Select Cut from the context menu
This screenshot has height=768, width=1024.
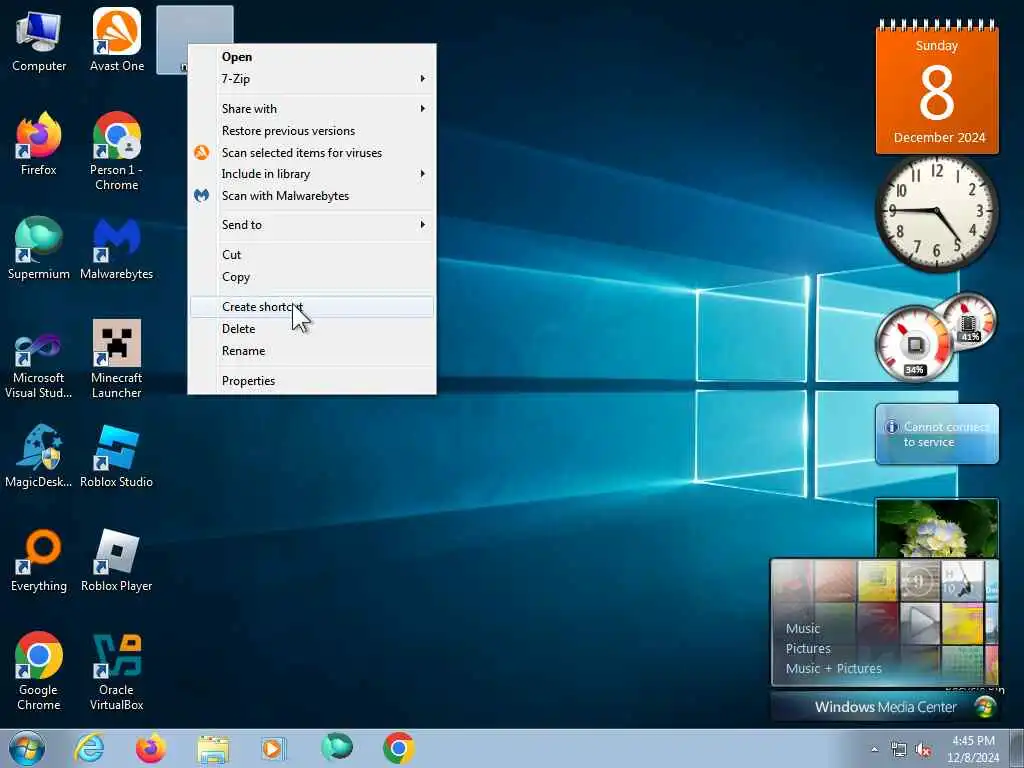click(312, 255)
